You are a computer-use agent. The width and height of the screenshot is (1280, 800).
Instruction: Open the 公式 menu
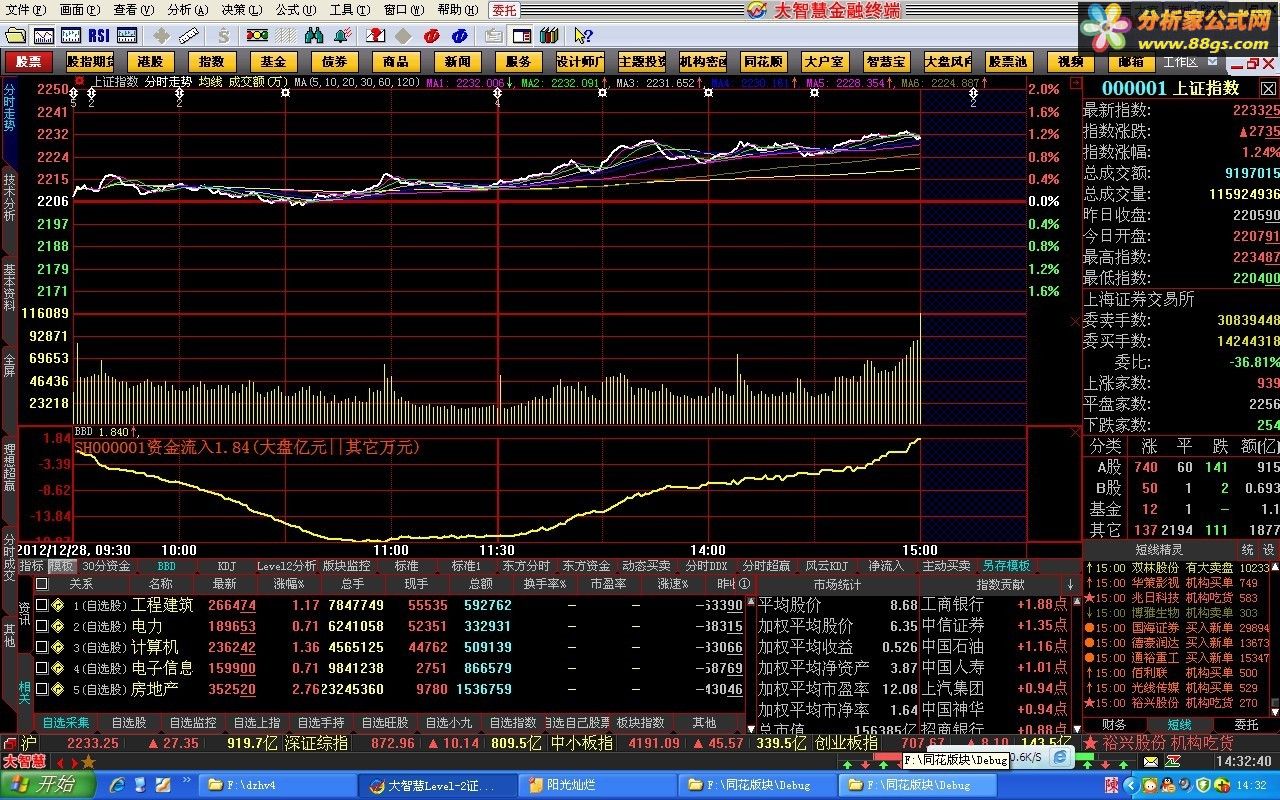pos(295,10)
